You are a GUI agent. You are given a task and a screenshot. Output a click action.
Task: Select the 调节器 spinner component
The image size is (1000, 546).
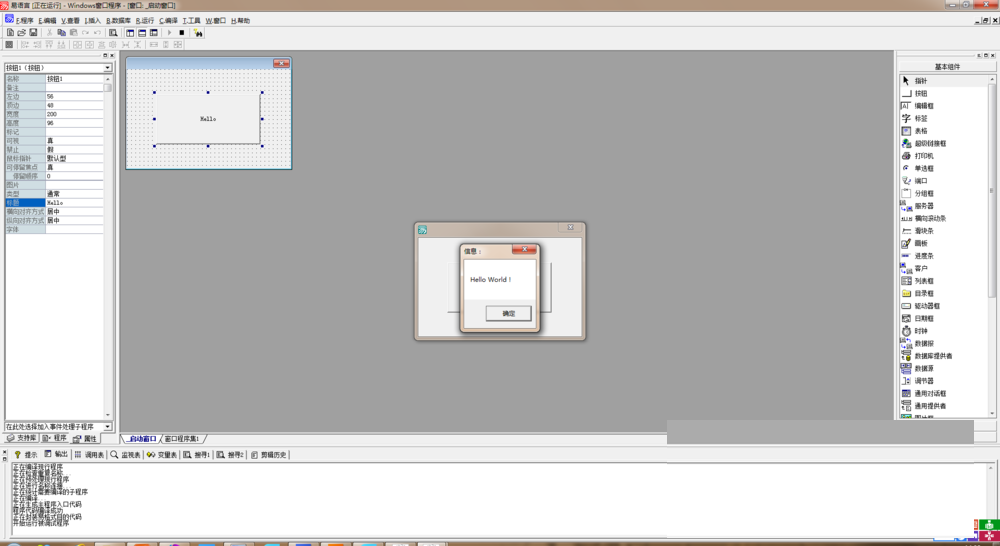click(x=945, y=381)
